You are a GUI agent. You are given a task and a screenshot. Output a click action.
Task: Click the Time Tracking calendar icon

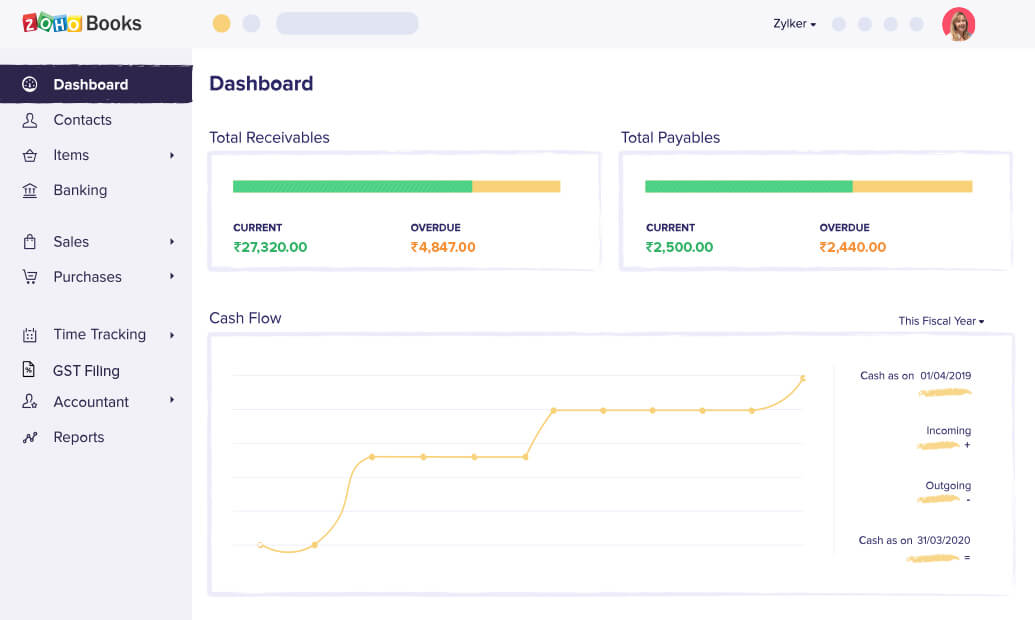coord(30,335)
